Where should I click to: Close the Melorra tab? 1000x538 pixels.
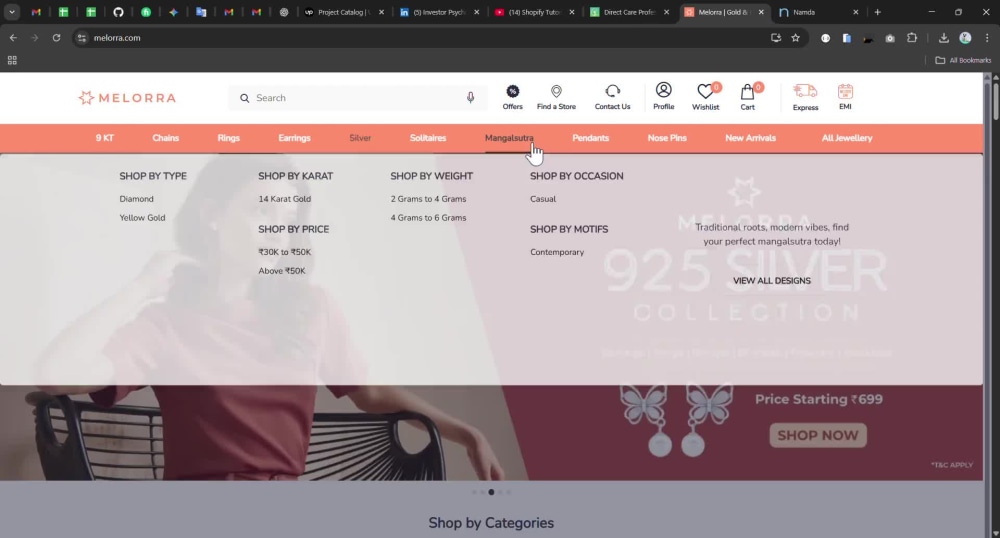point(761,12)
